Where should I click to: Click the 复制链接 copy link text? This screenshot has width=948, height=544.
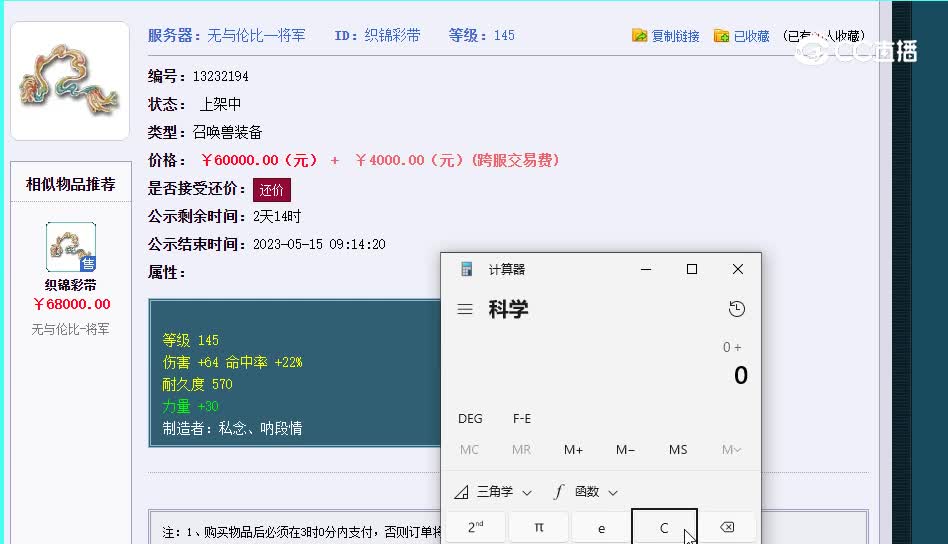tap(675, 36)
